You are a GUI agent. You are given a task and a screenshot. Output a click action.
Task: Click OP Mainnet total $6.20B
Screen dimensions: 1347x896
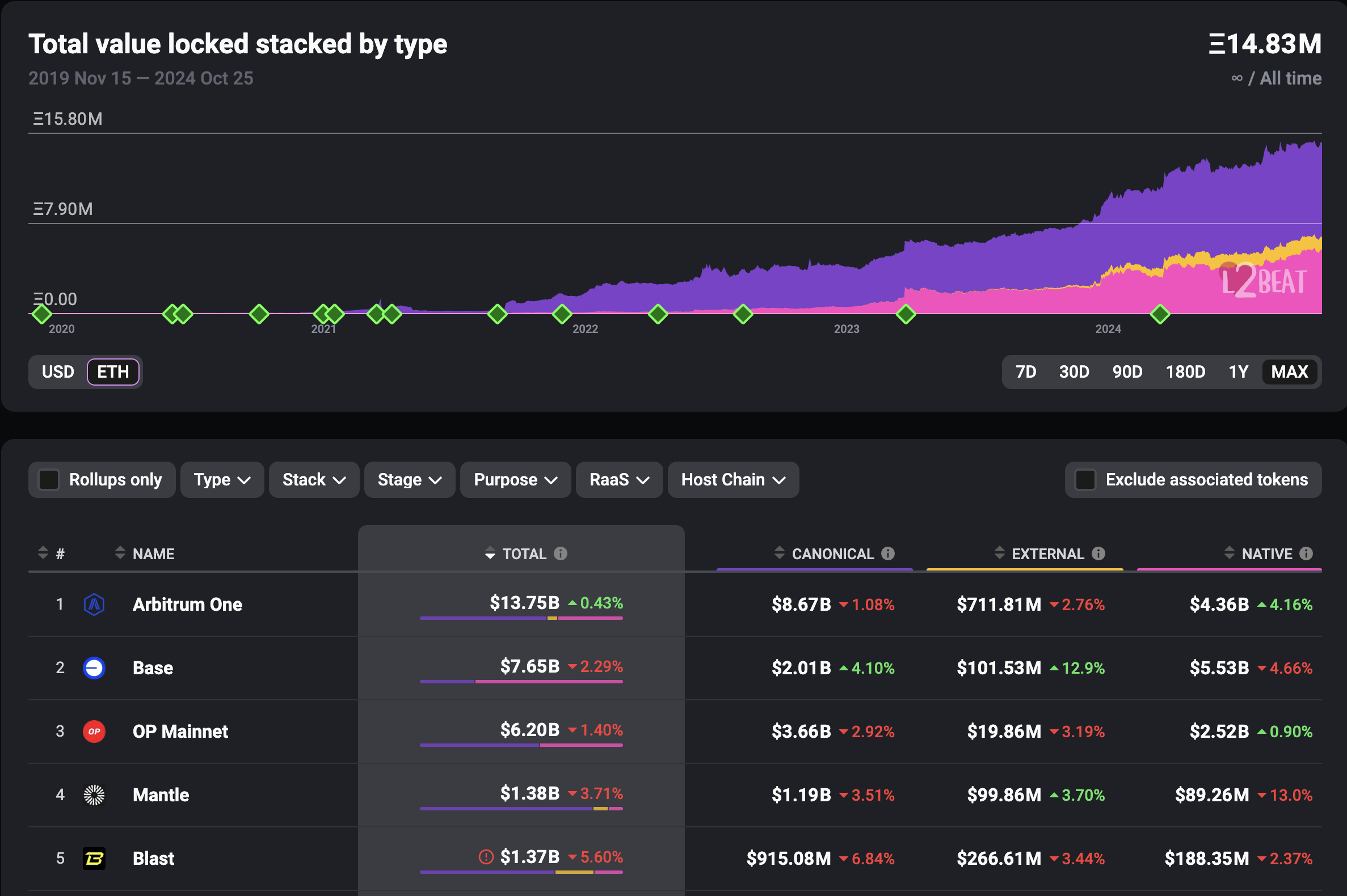(x=529, y=729)
